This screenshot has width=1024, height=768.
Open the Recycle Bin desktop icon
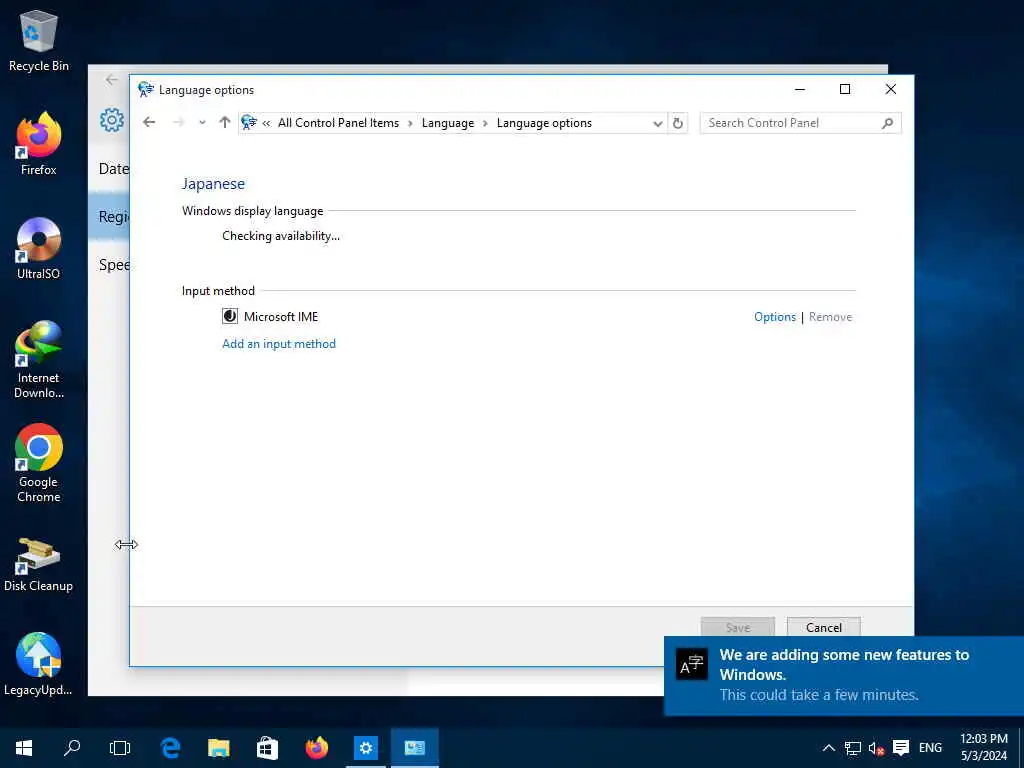coord(39,41)
